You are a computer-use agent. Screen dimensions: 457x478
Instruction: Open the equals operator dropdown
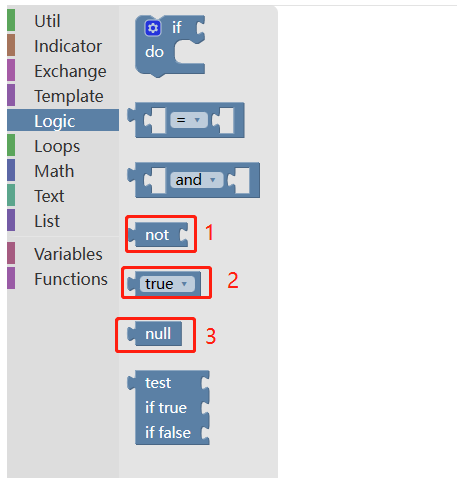(x=189, y=120)
